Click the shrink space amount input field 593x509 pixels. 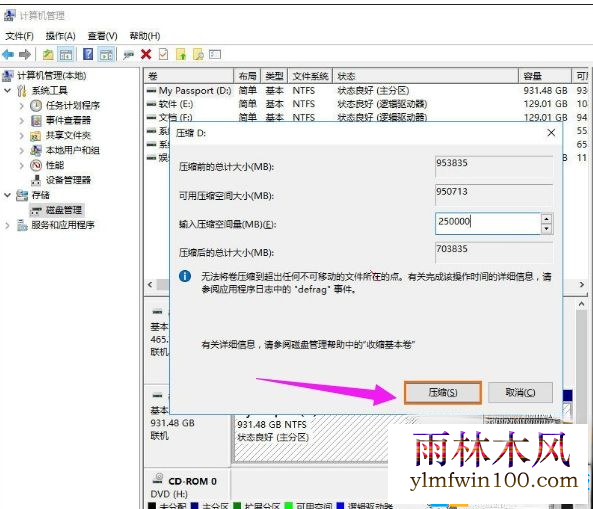click(x=488, y=223)
